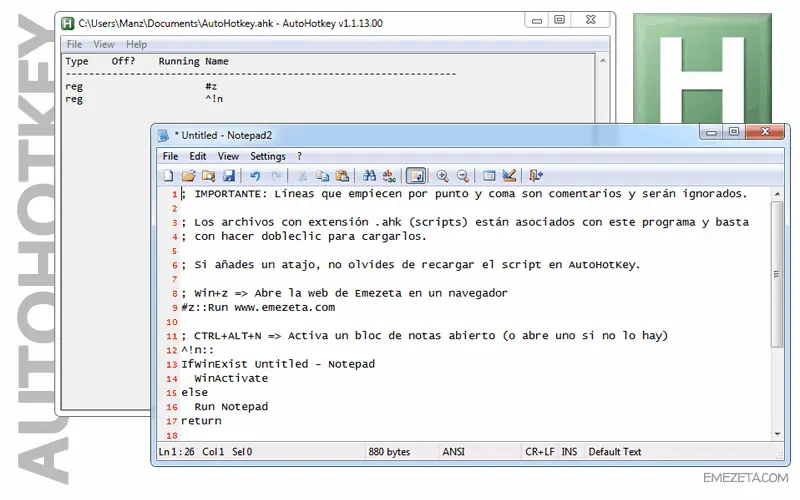Click the CR+LF line ending status entry

[540, 452]
